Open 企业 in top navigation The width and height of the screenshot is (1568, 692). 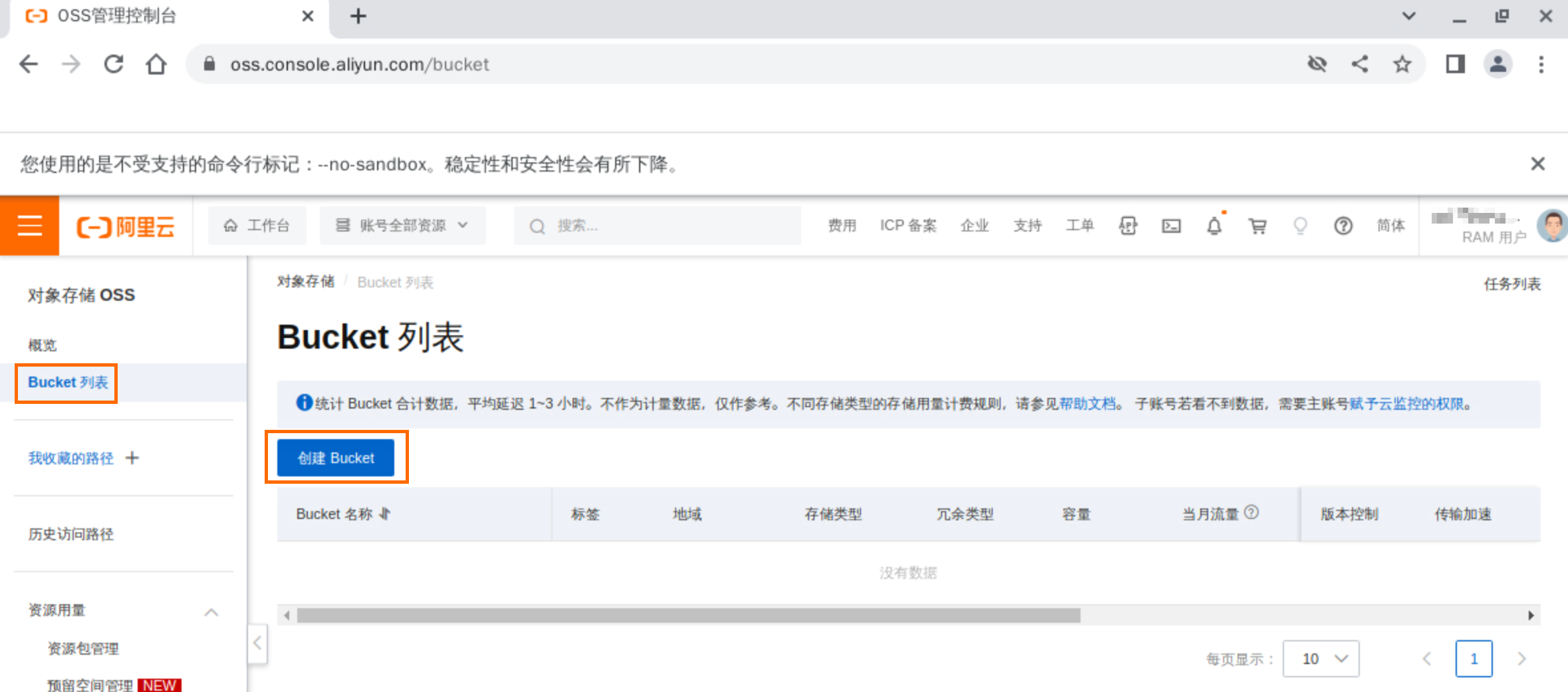point(974,226)
